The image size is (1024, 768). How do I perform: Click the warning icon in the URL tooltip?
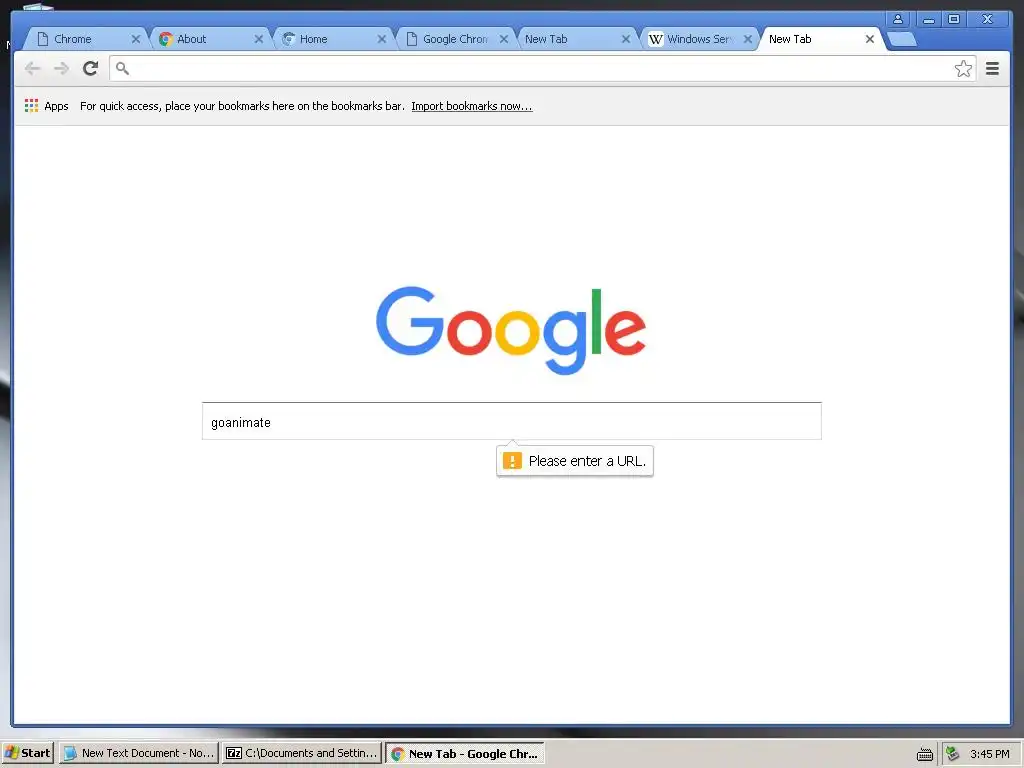pos(512,461)
